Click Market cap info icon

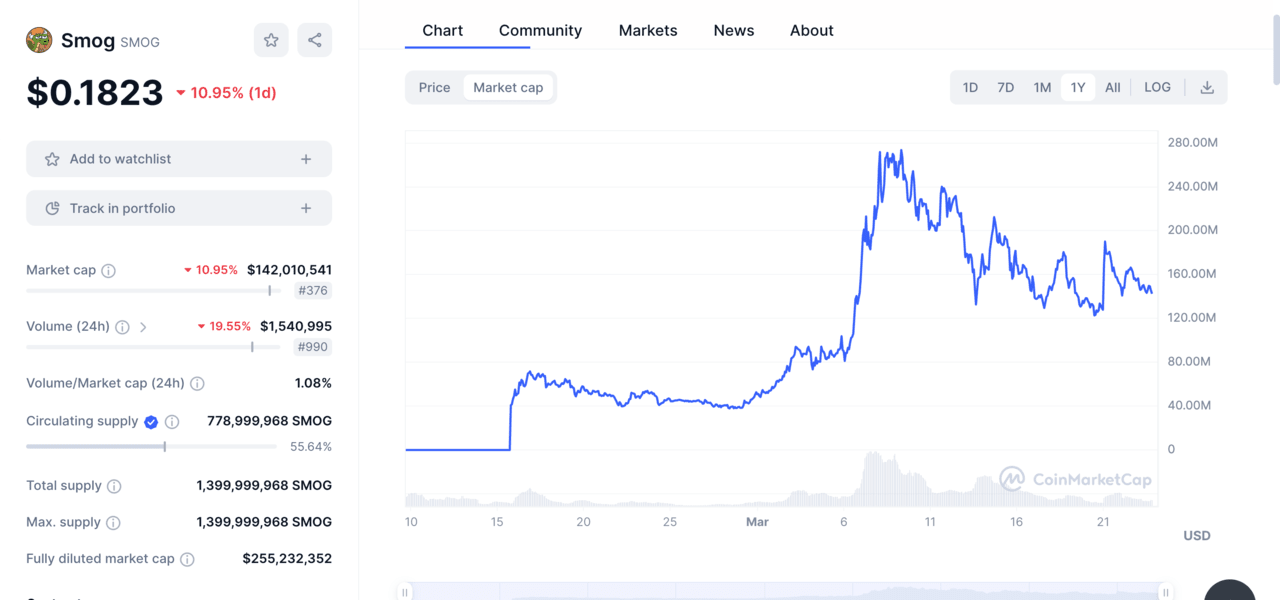pos(109,271)
